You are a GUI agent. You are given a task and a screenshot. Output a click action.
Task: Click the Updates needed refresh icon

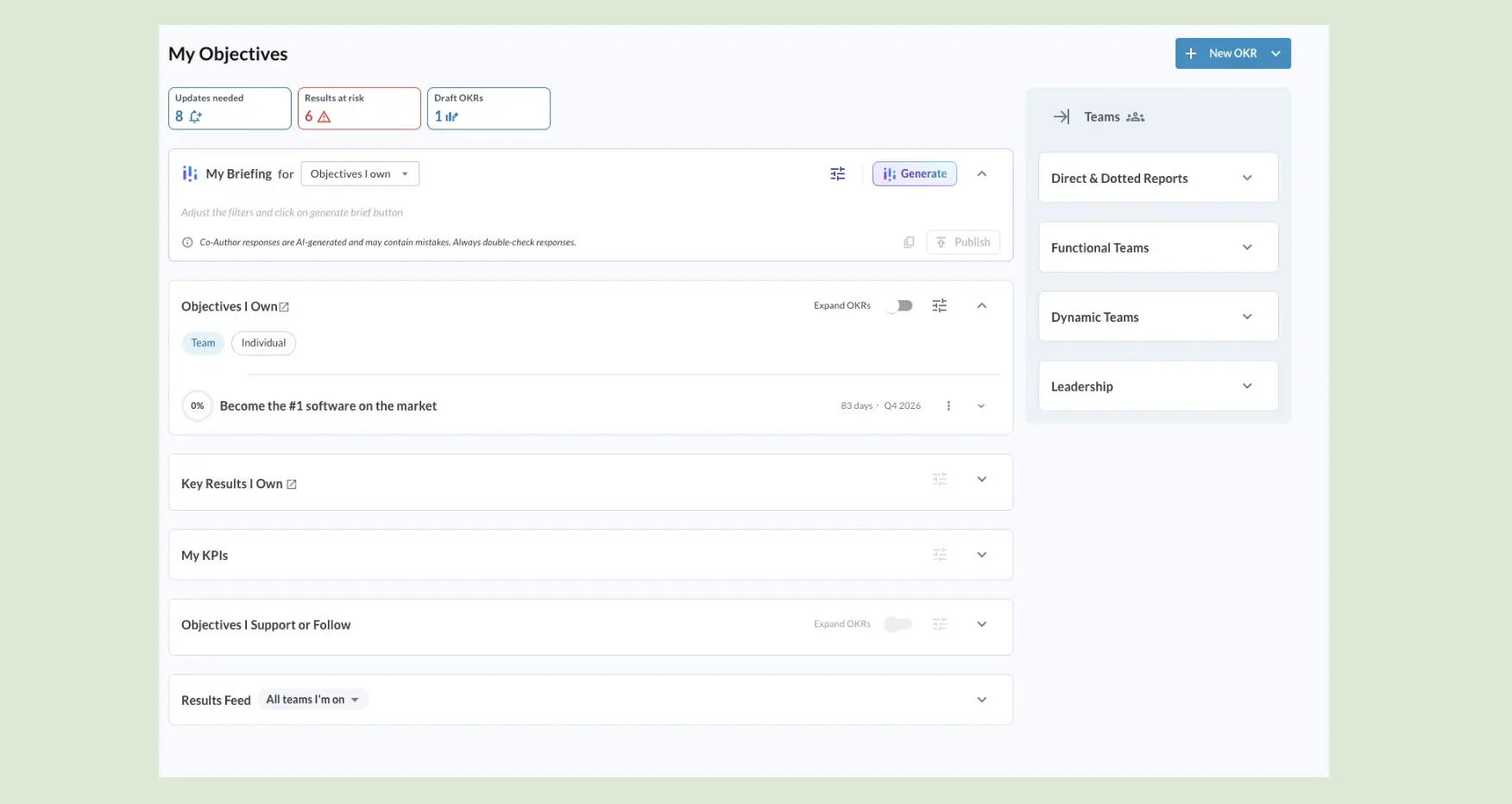[x=196, y=117]
